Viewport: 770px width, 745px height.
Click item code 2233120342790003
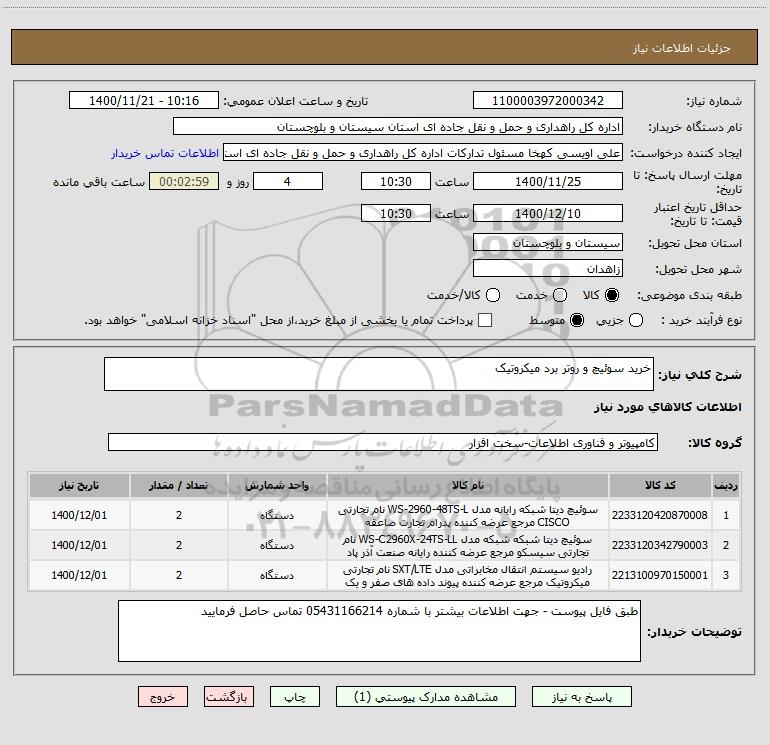660,545
